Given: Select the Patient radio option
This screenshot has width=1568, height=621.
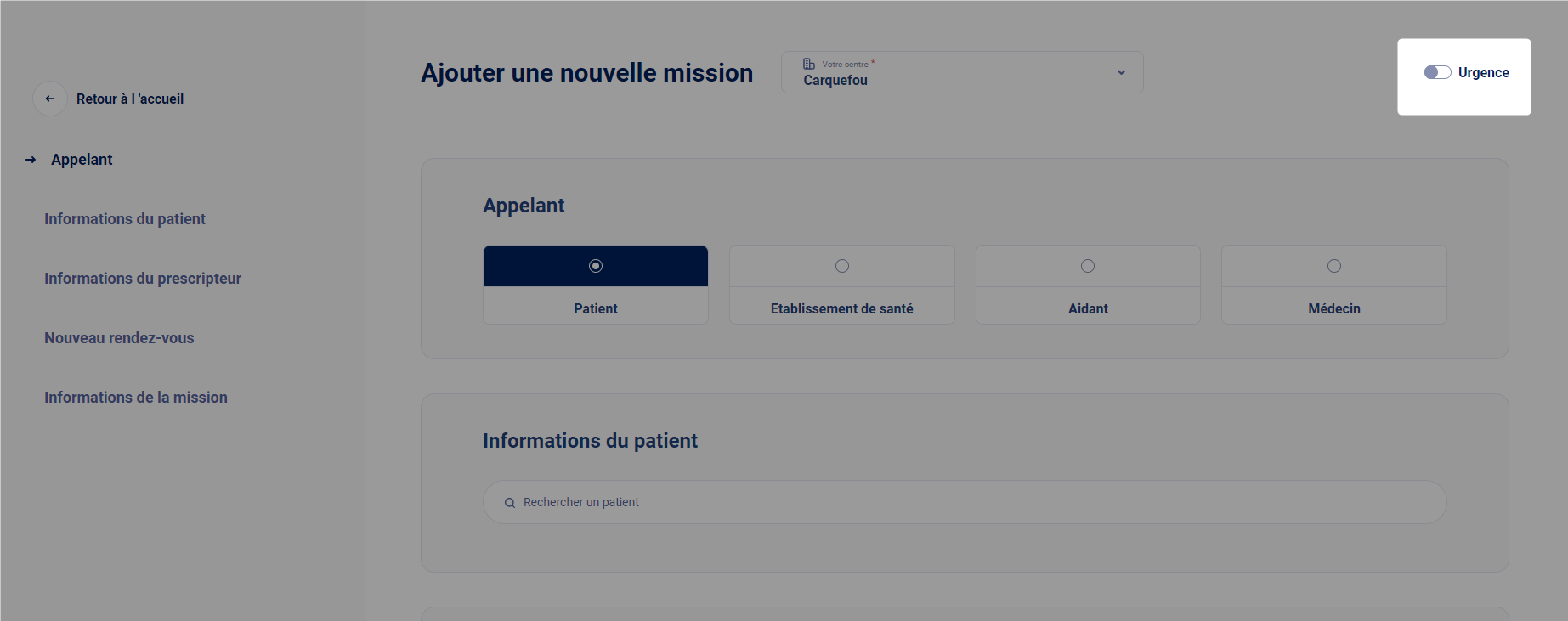Looking at the screenshot, I should tap(596, 266).
